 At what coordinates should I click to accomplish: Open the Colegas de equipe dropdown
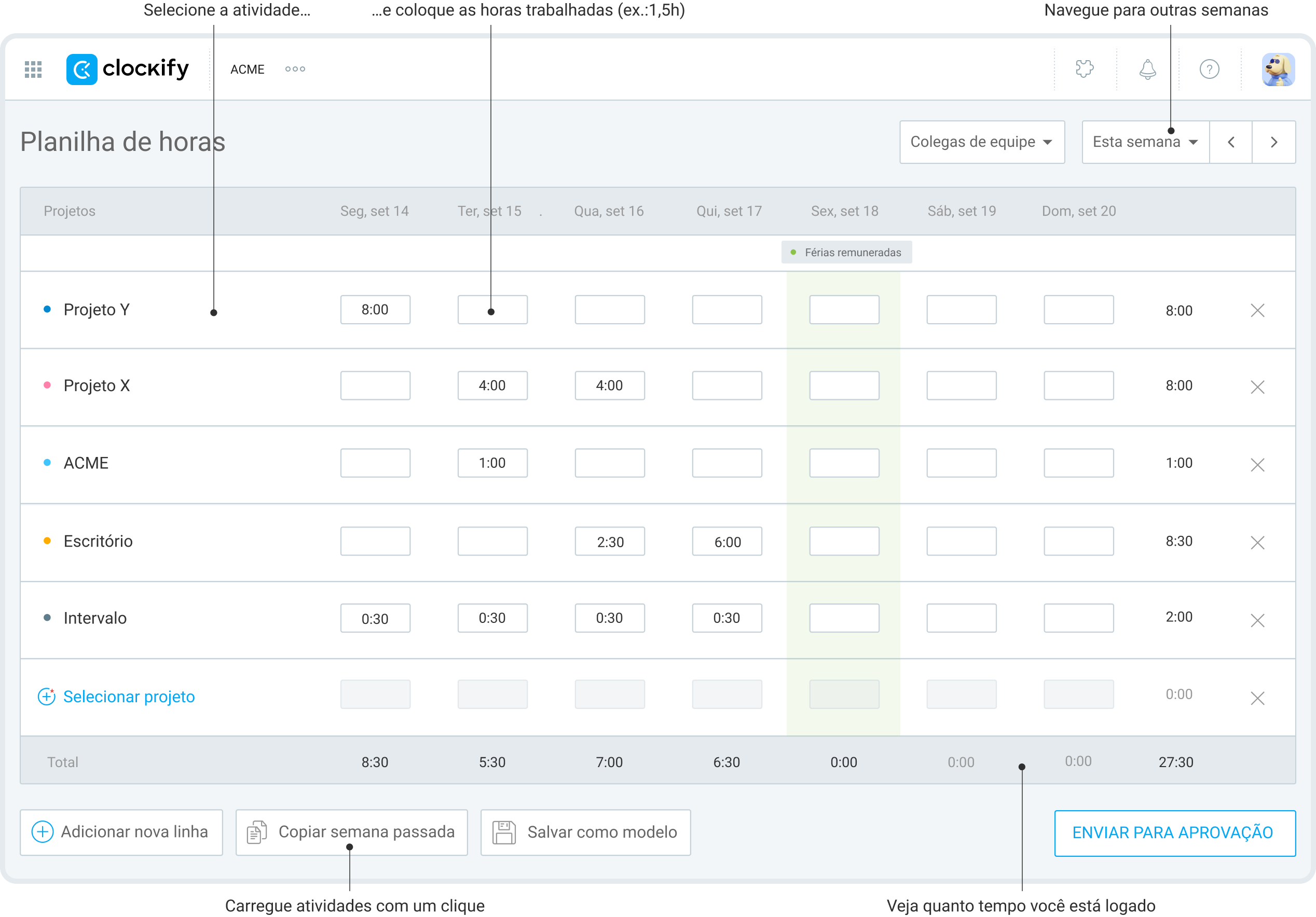[x=982, y=142]
